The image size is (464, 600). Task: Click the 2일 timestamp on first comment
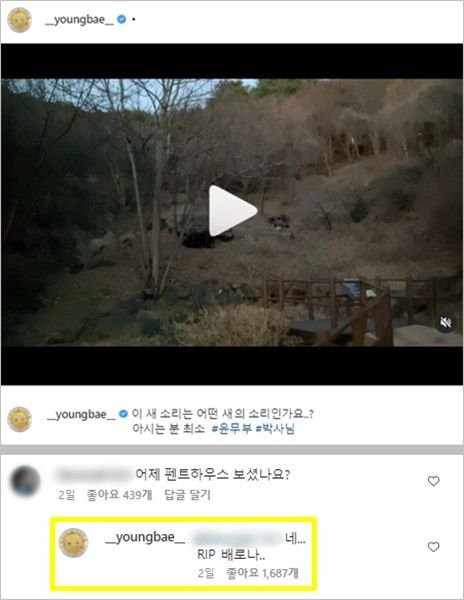coord(66,495)
